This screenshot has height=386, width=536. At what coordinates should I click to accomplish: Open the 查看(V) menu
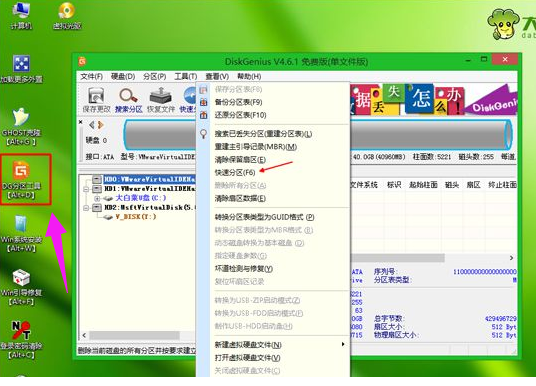click(x=217, y=77)
